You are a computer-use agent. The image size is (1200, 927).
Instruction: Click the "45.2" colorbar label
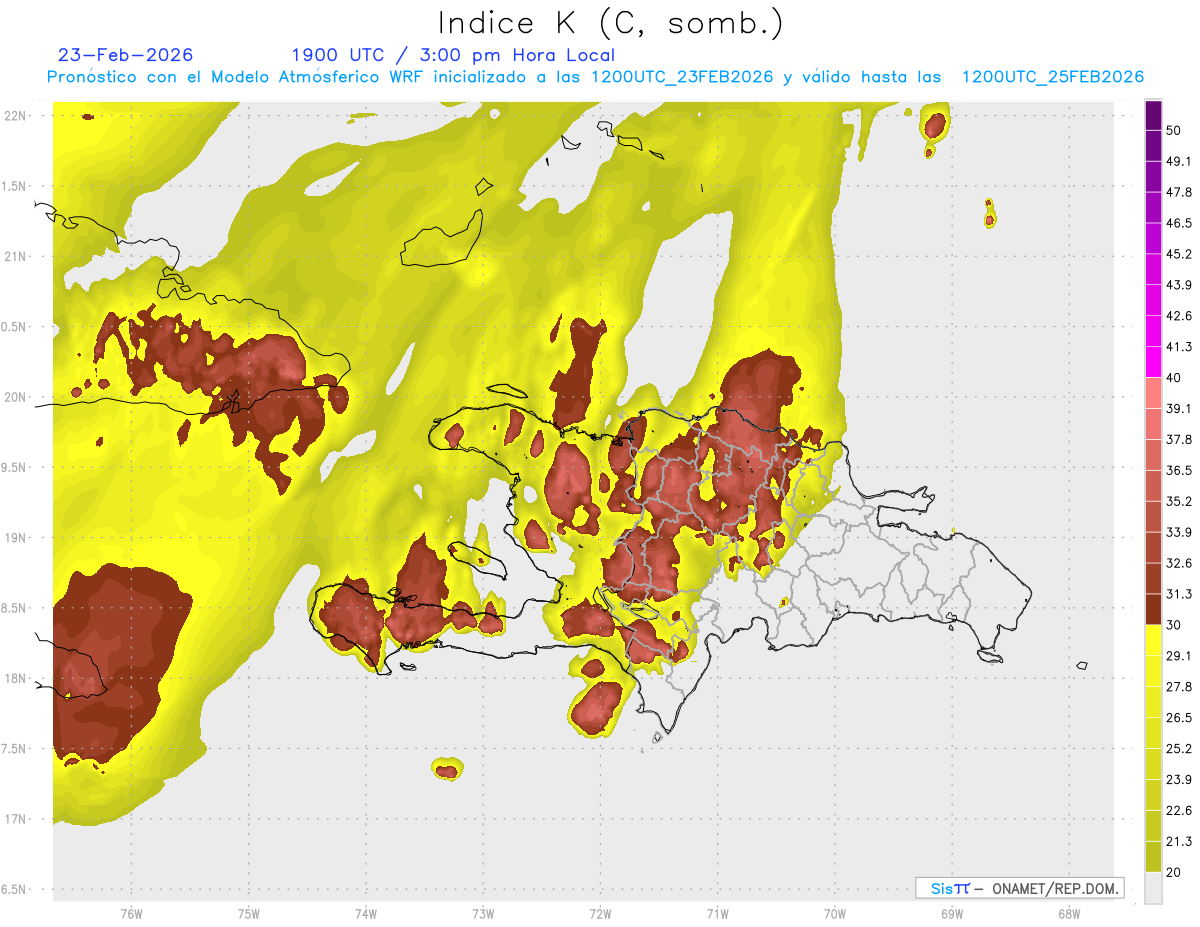click(x=1179, y=254)
